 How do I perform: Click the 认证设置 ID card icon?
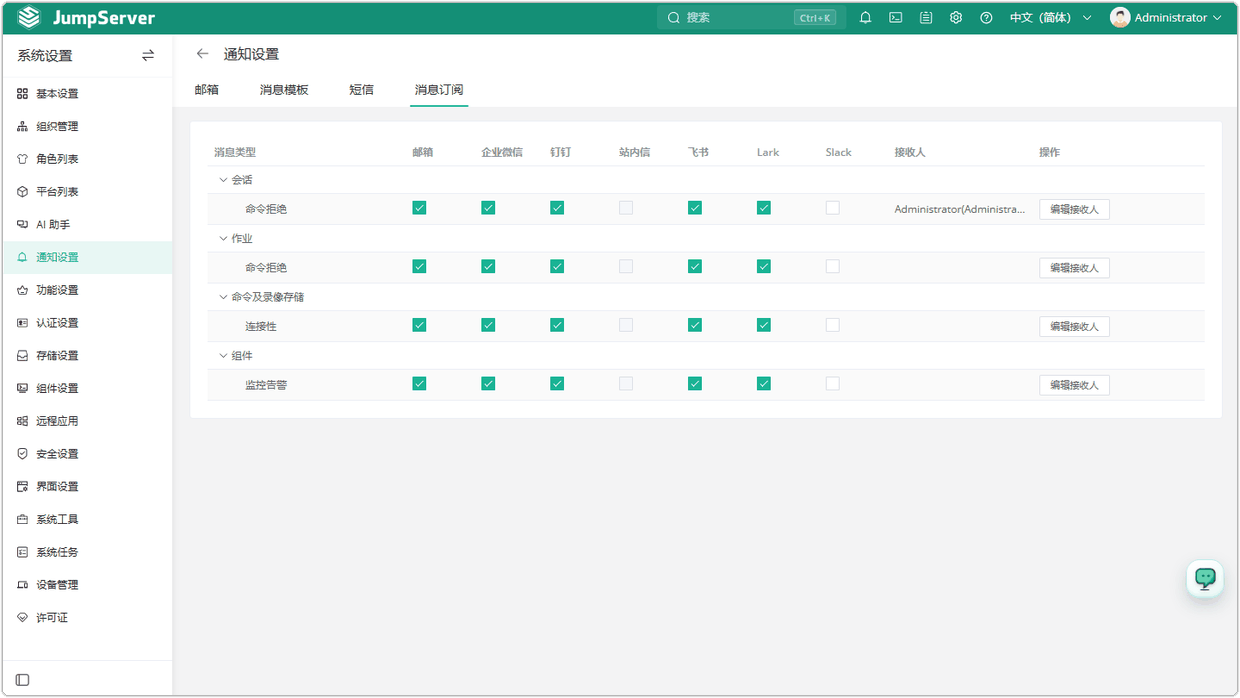pyautogui.click(x=23, y=323)
